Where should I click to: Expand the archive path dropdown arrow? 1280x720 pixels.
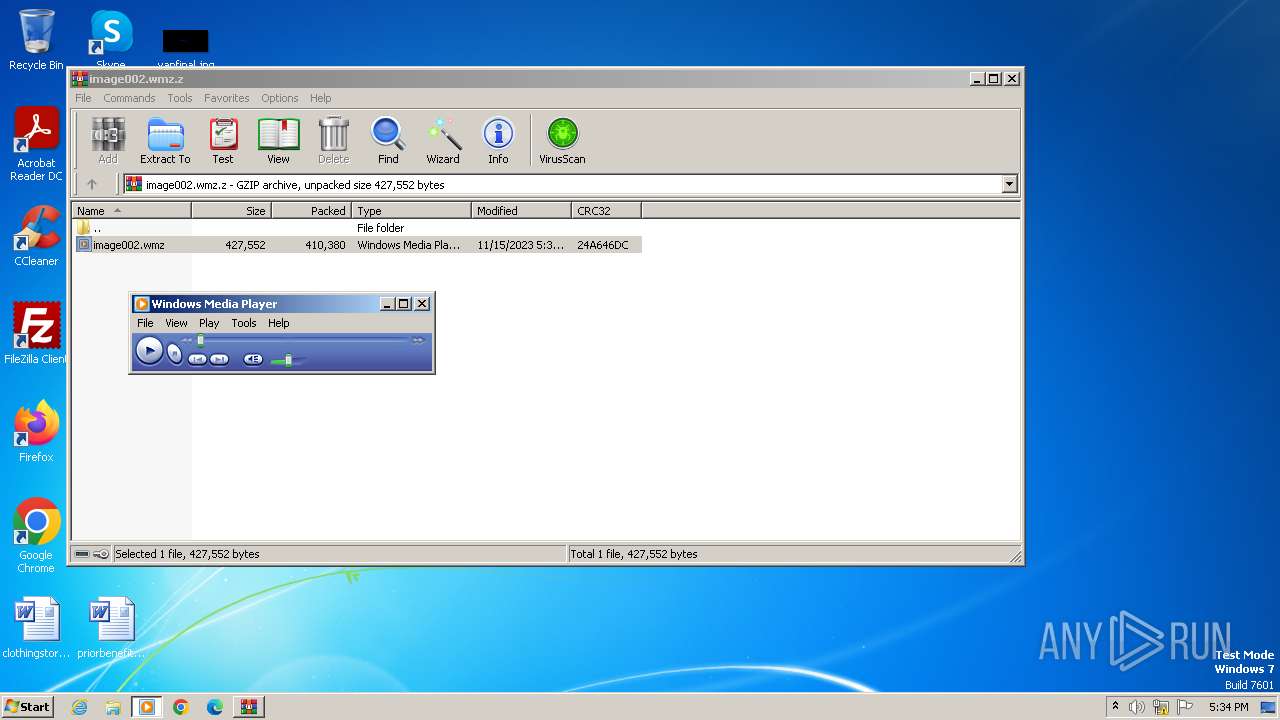pos(1009,184)
